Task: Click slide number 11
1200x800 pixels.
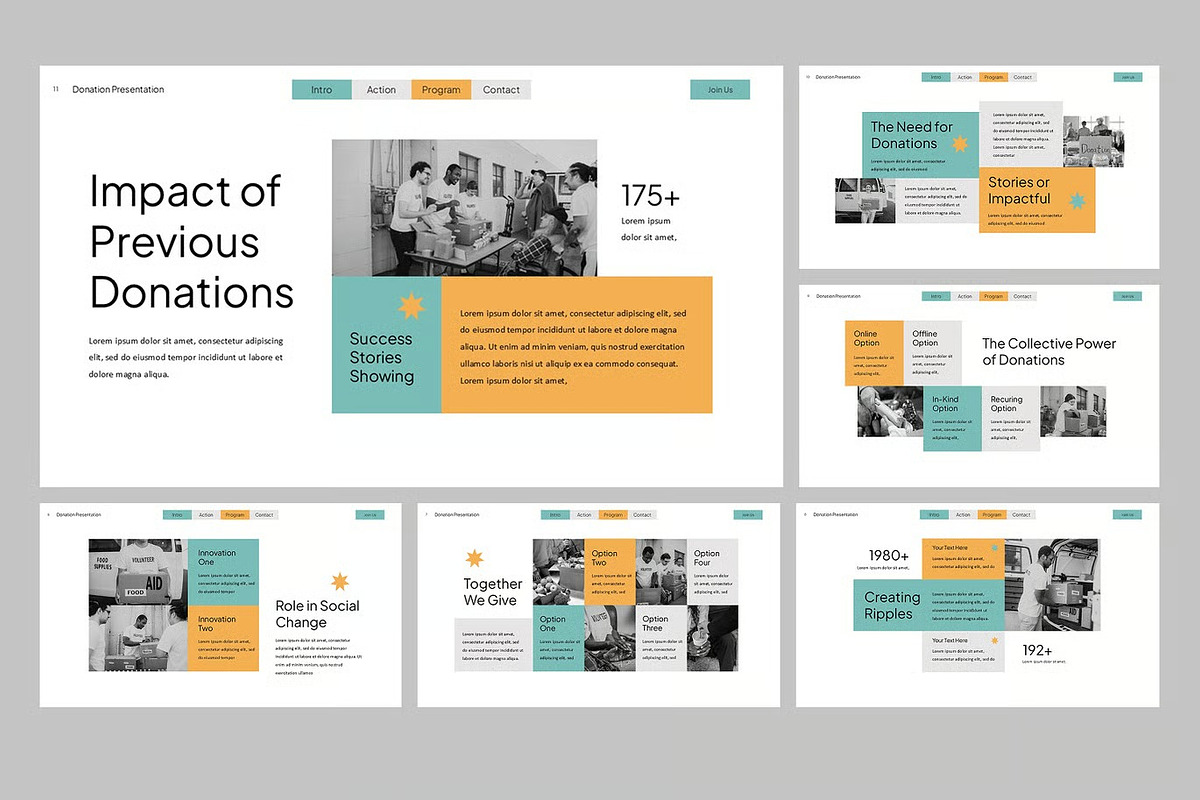Action: [56, 90]
